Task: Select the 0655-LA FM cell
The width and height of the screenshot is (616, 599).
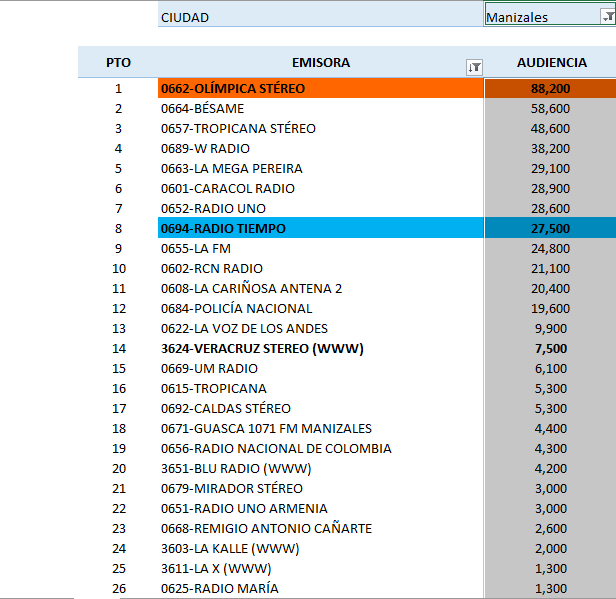Action: click(321, 249)
